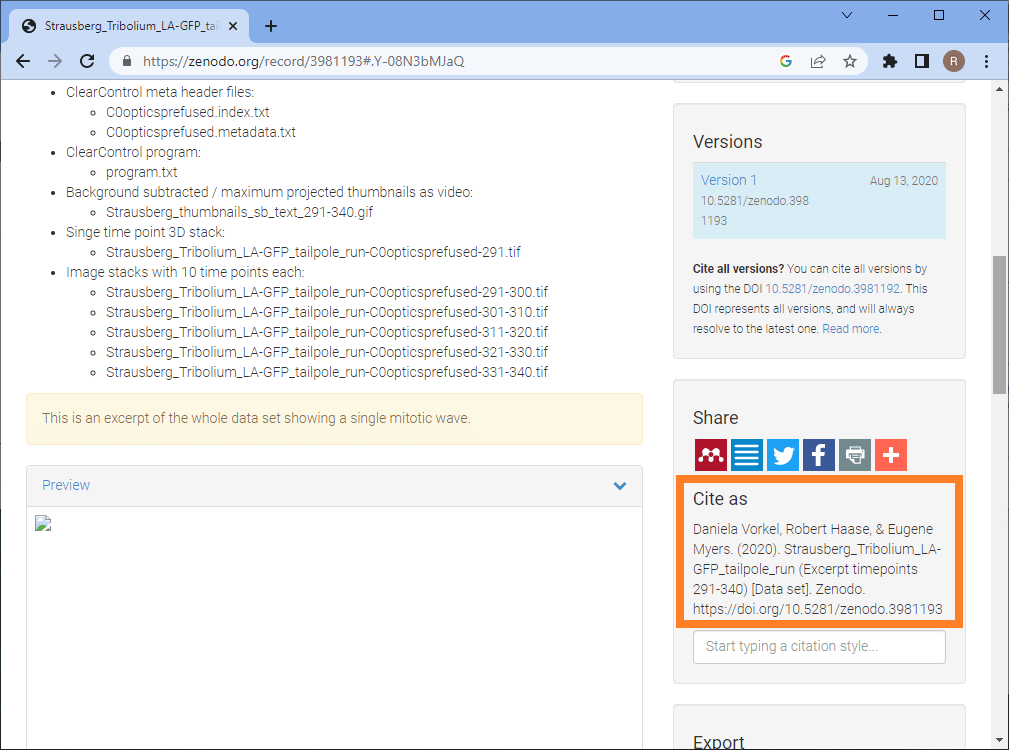Share the record on Twitter

point(783,455)
